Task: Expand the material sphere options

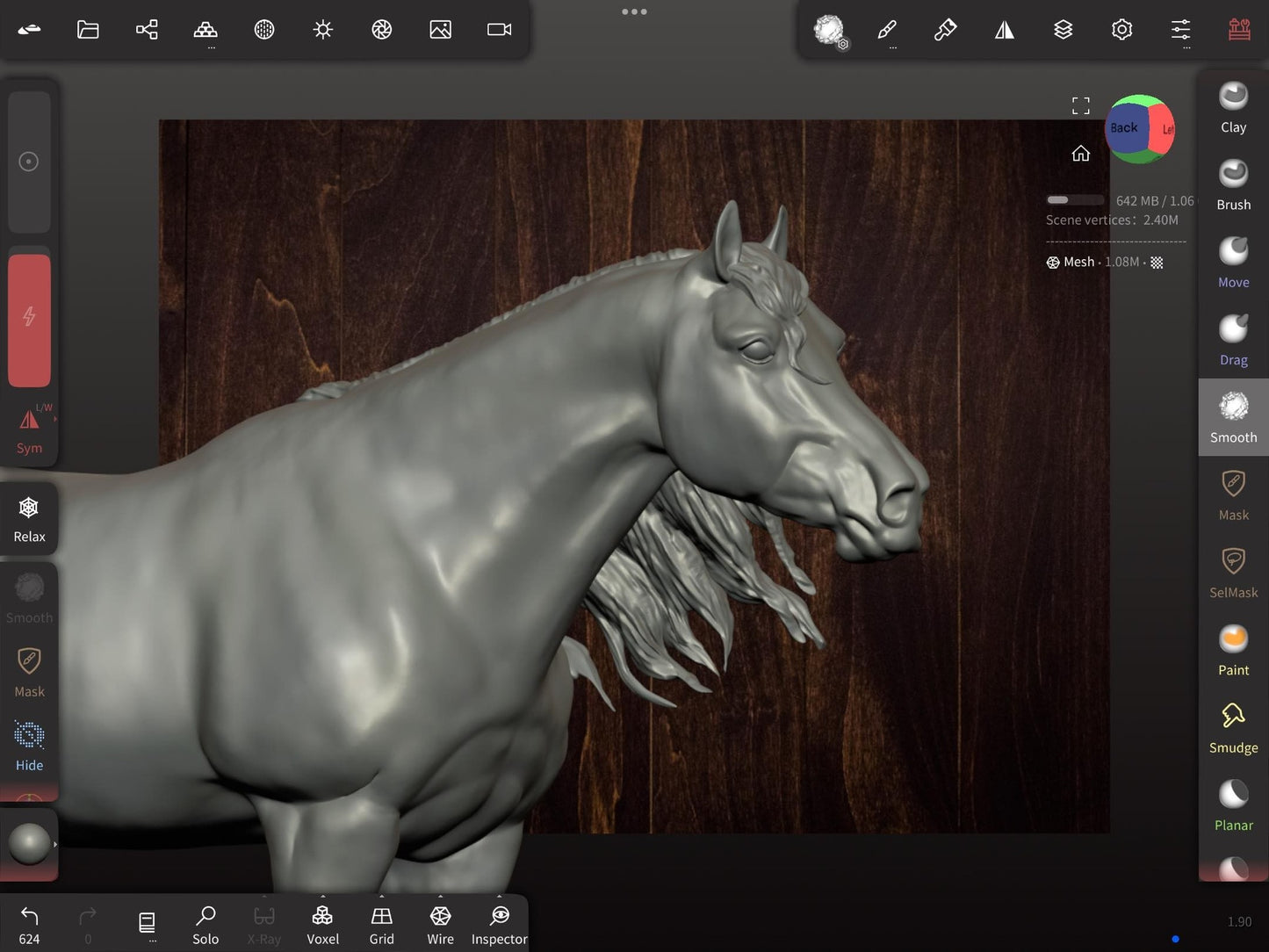Action: click(30, 844)
